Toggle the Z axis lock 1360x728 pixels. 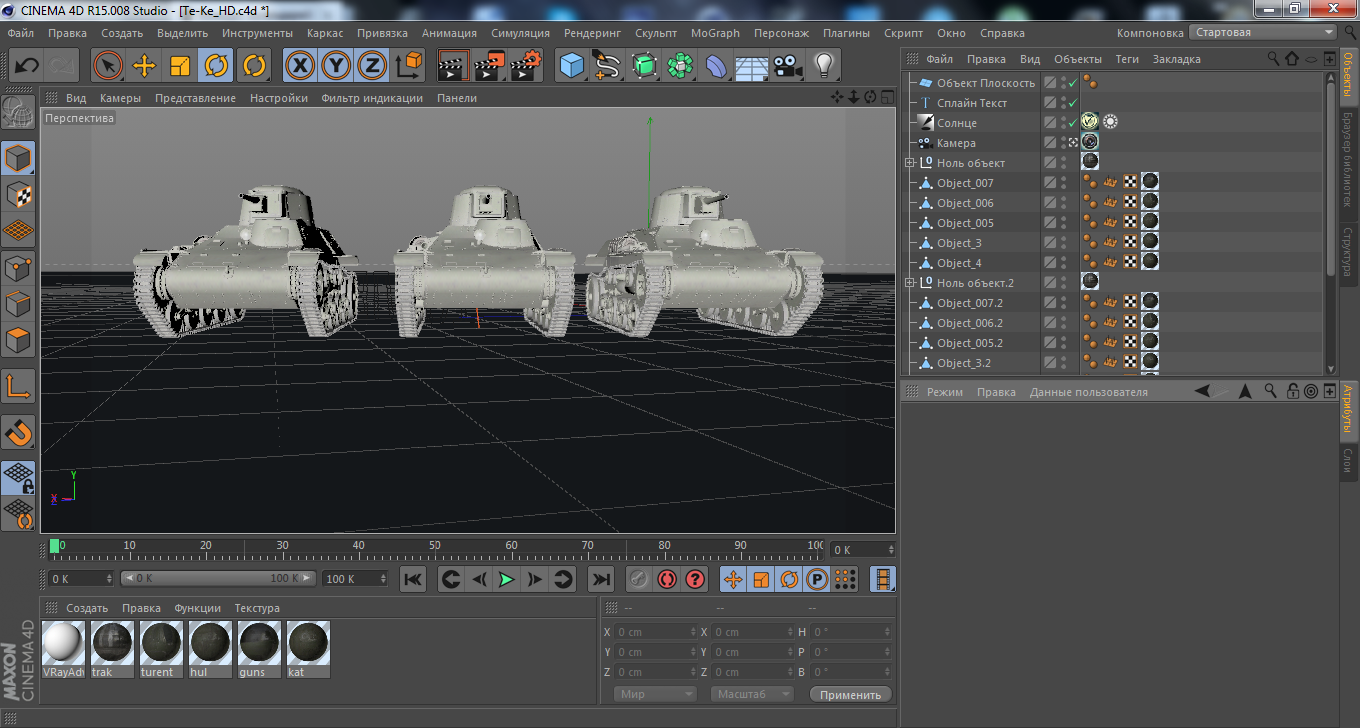click(x=372, y=66)
